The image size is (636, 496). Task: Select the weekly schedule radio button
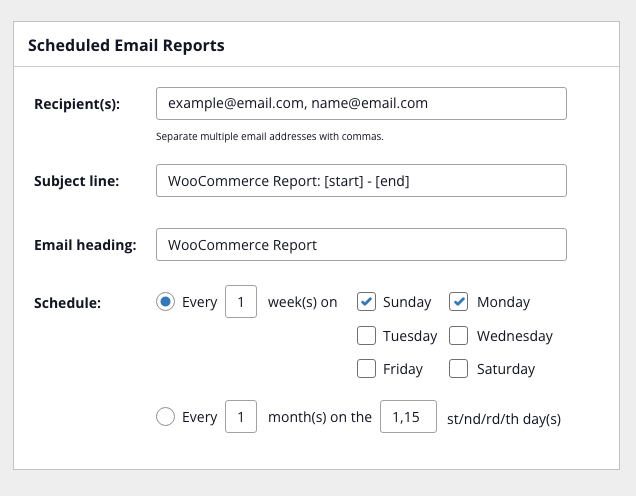(166, 302)
